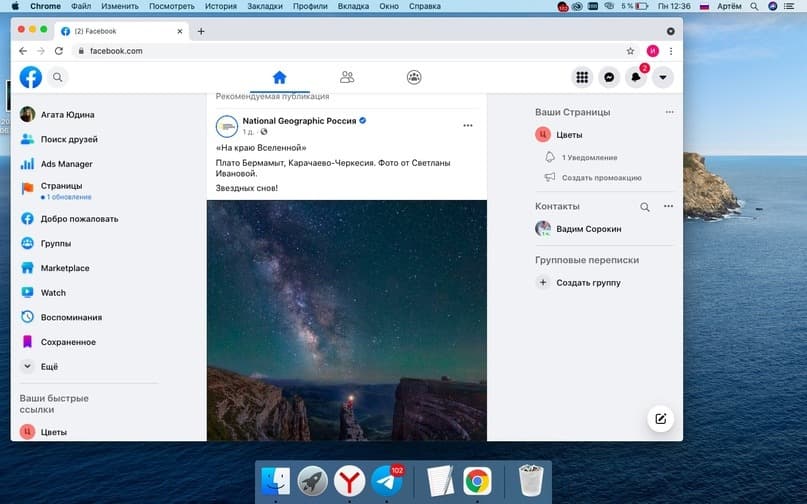Select the Home tab in Facebook navigation
Viewport: 807px width, 504px height.
(279, 77)
